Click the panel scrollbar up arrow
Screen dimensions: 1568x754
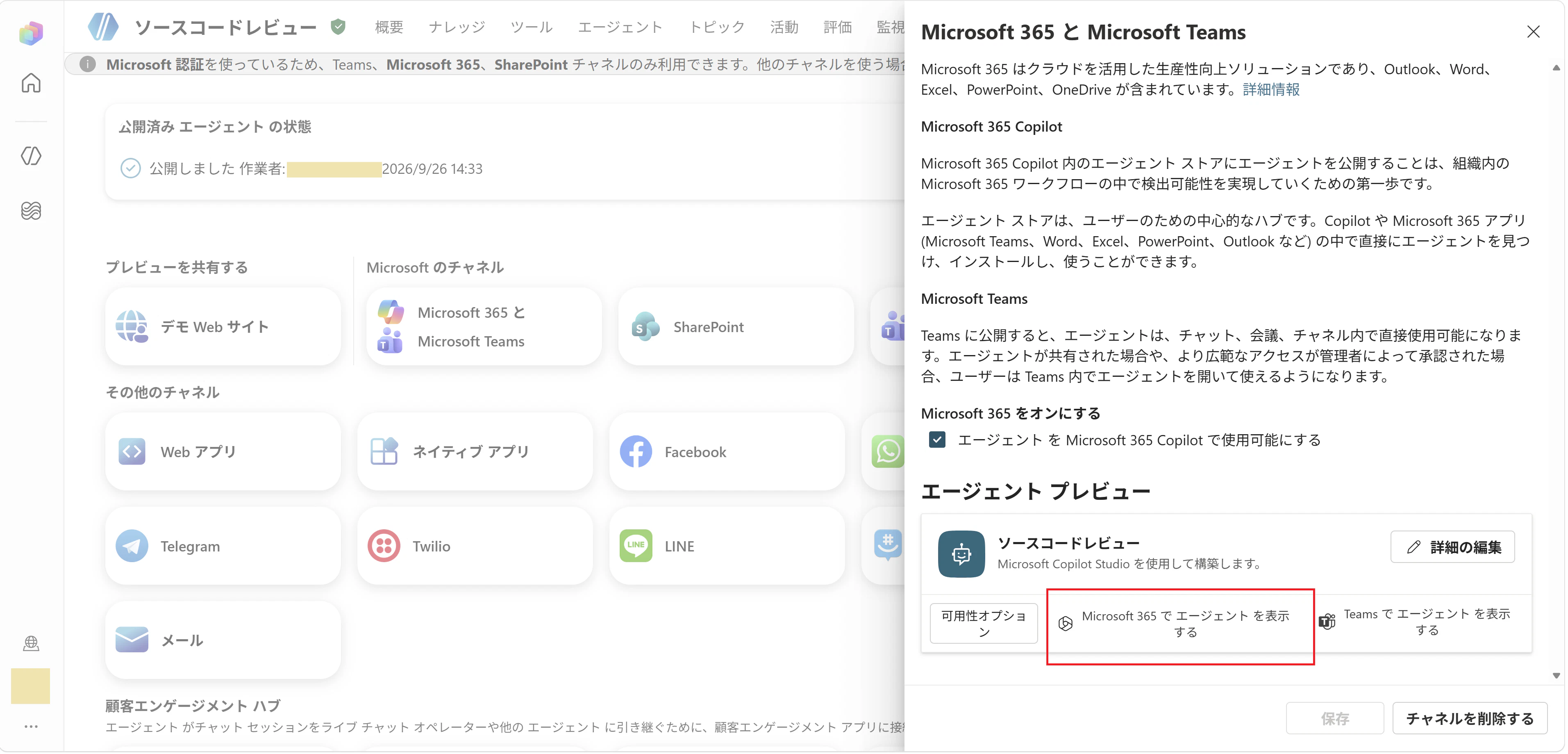click(x=1557, y=68)
